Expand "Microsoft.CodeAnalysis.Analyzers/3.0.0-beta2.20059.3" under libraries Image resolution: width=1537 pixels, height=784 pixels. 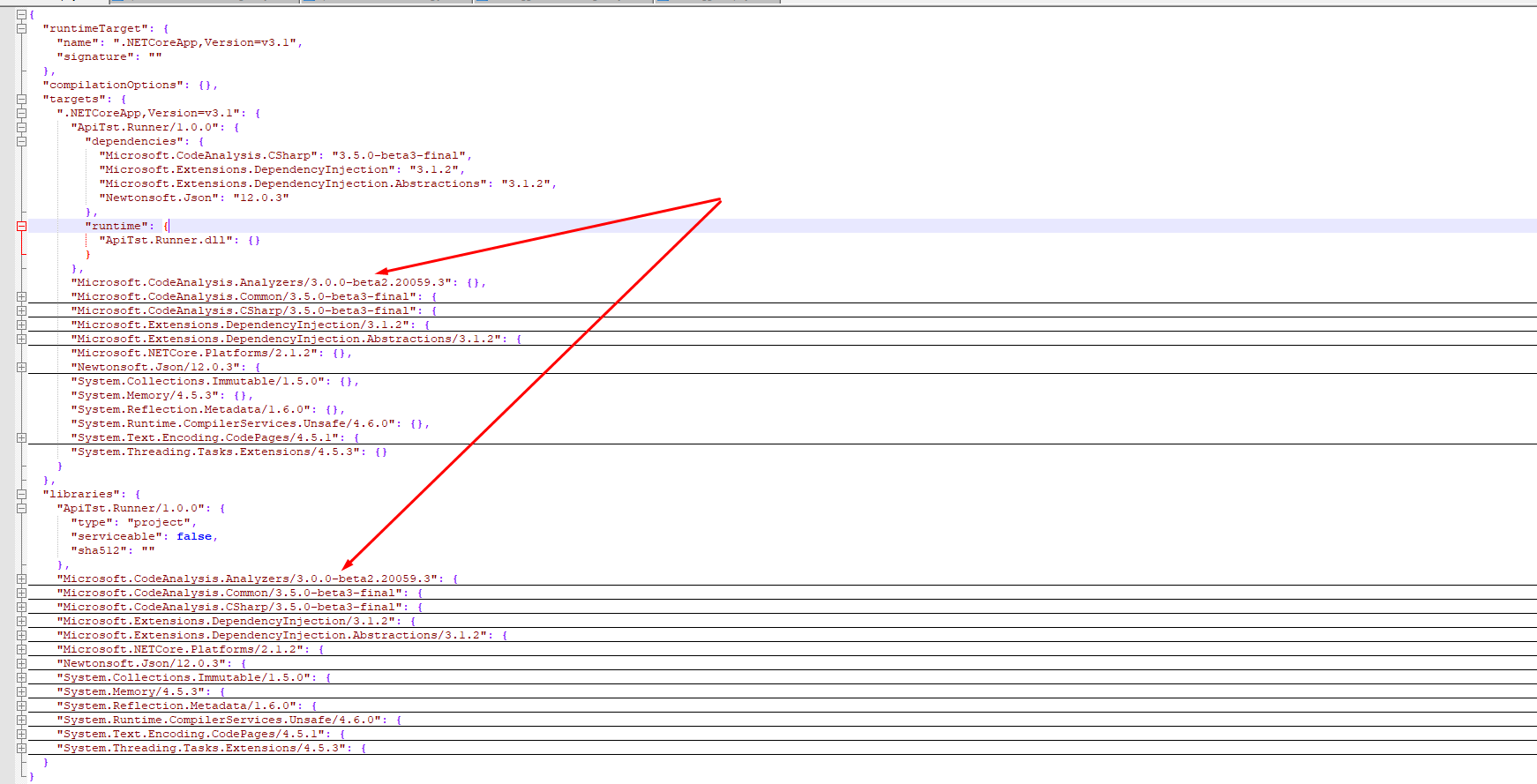coord(21,579)
